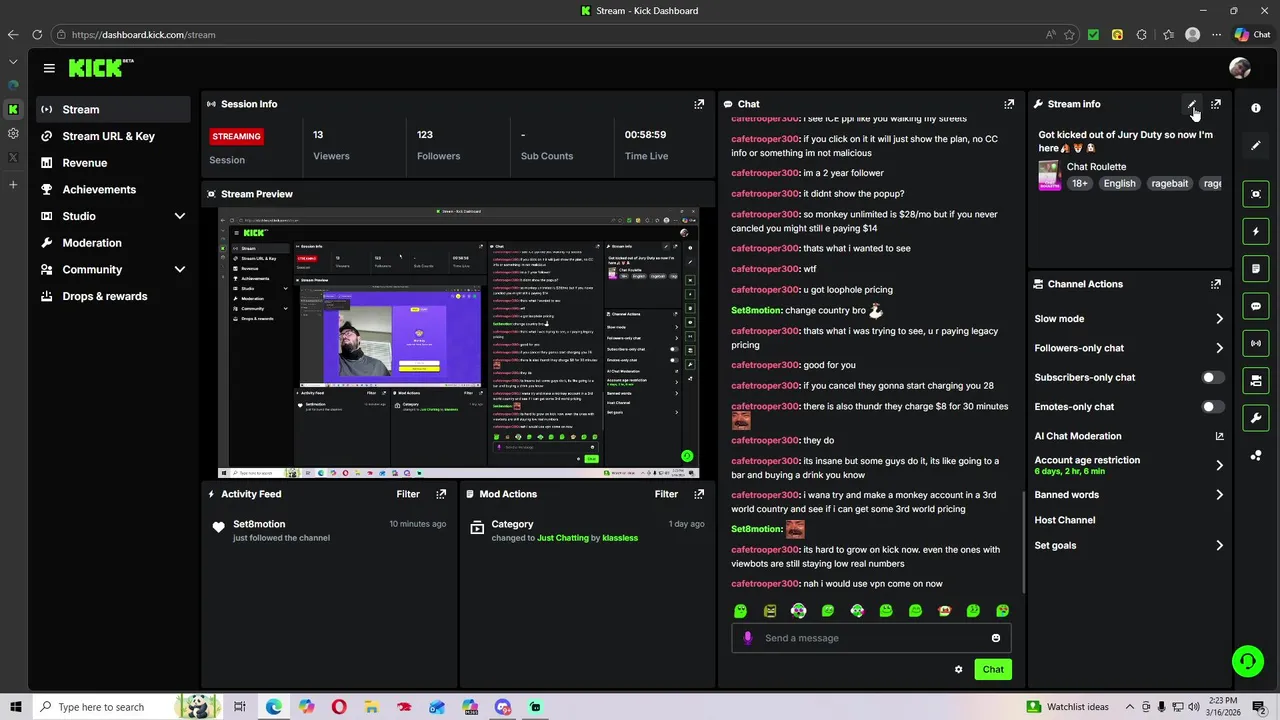This screenshot has height=720, width=1280.
Task: Open Banned words settings arrow
Action: pyautogui.click(x=1219, y=495)
